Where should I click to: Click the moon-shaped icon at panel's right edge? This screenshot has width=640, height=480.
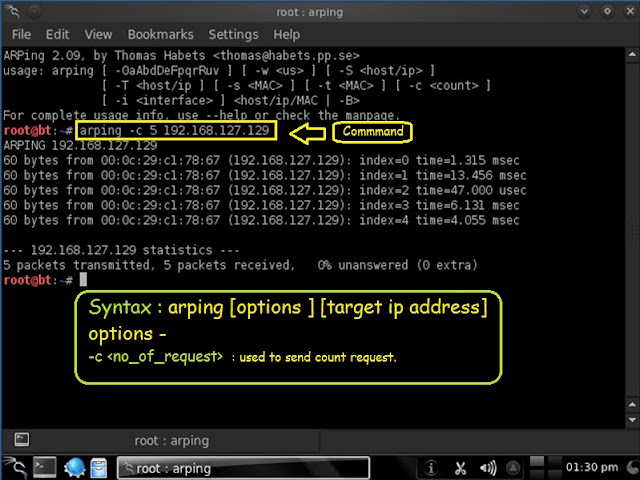coord(633,467)
